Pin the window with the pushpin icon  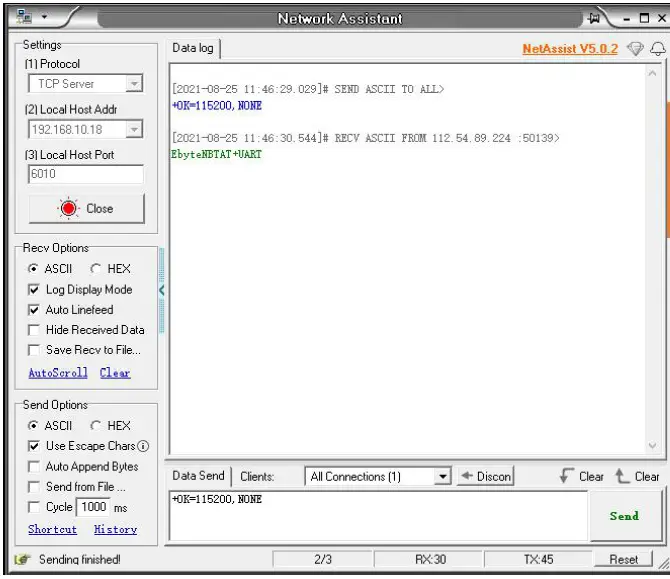[594, 18]
